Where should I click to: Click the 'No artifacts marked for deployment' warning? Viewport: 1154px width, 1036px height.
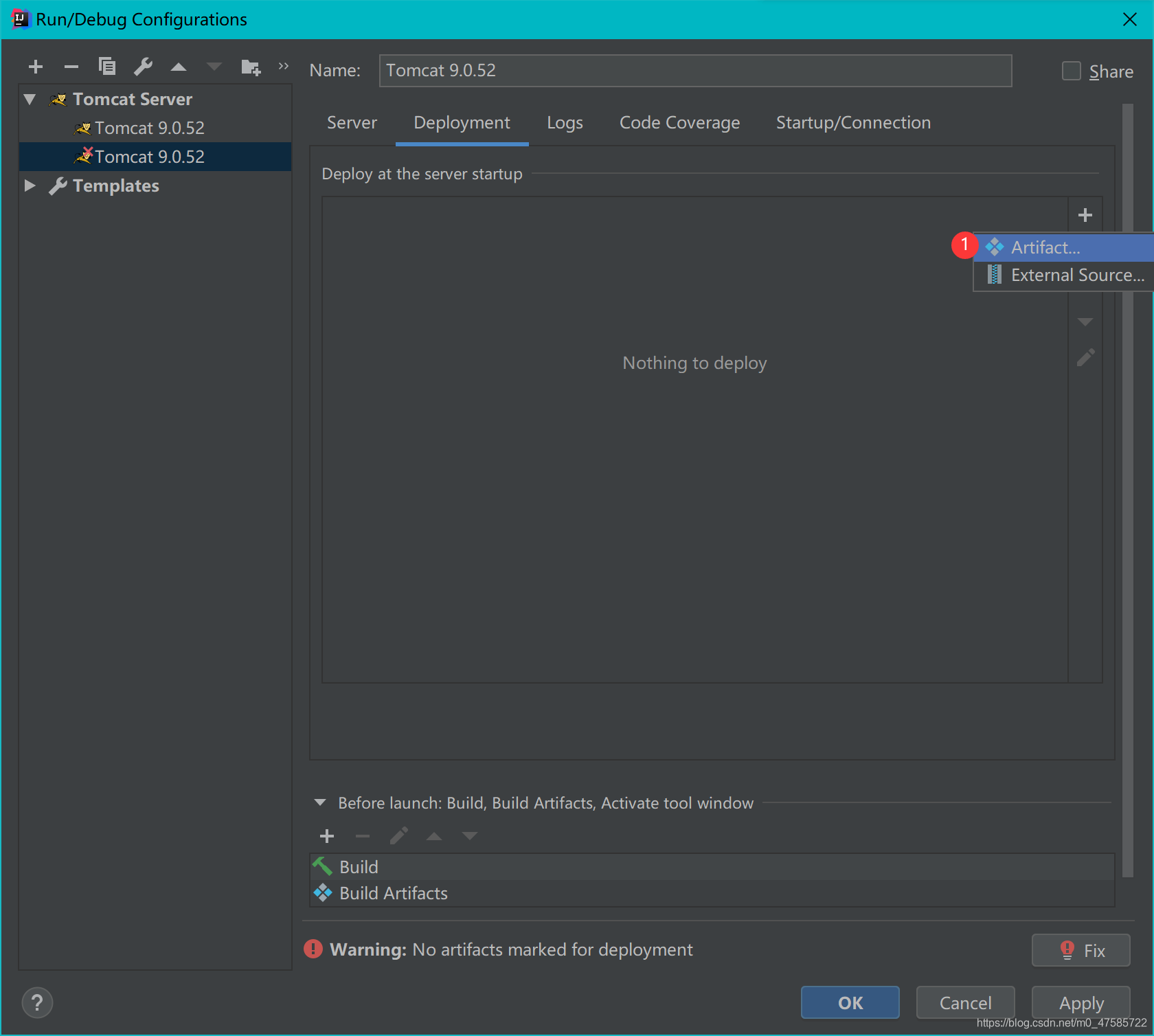[x=552, y=949]
